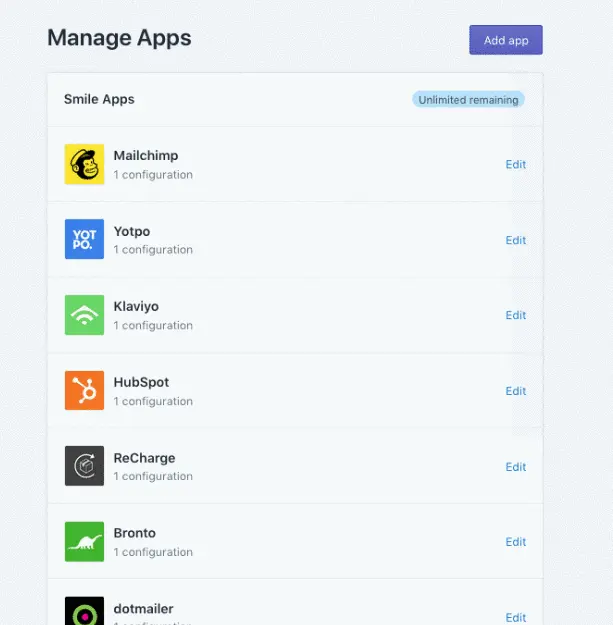Click Edit link for dotmailer
The width and height of the screenshot is (613, 625).
click(515, 617)
